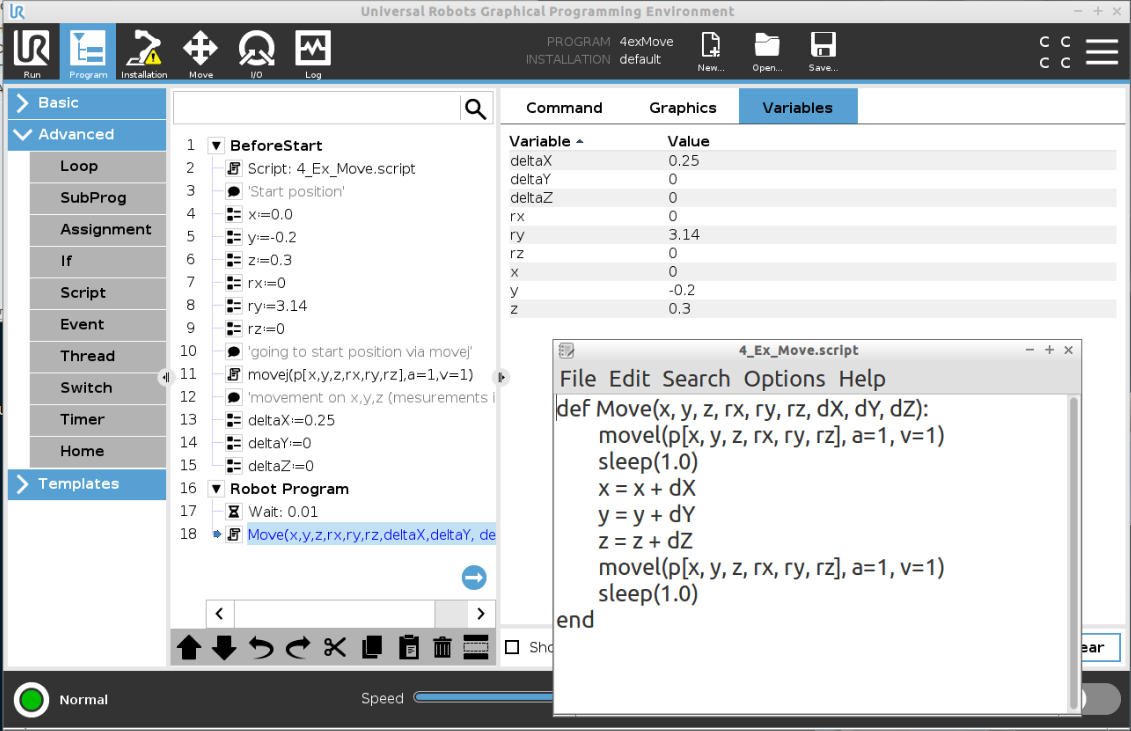Click the script icon on line 2
The width and height of the screenshot is (1131, 731).
click(x=234, y=168)
